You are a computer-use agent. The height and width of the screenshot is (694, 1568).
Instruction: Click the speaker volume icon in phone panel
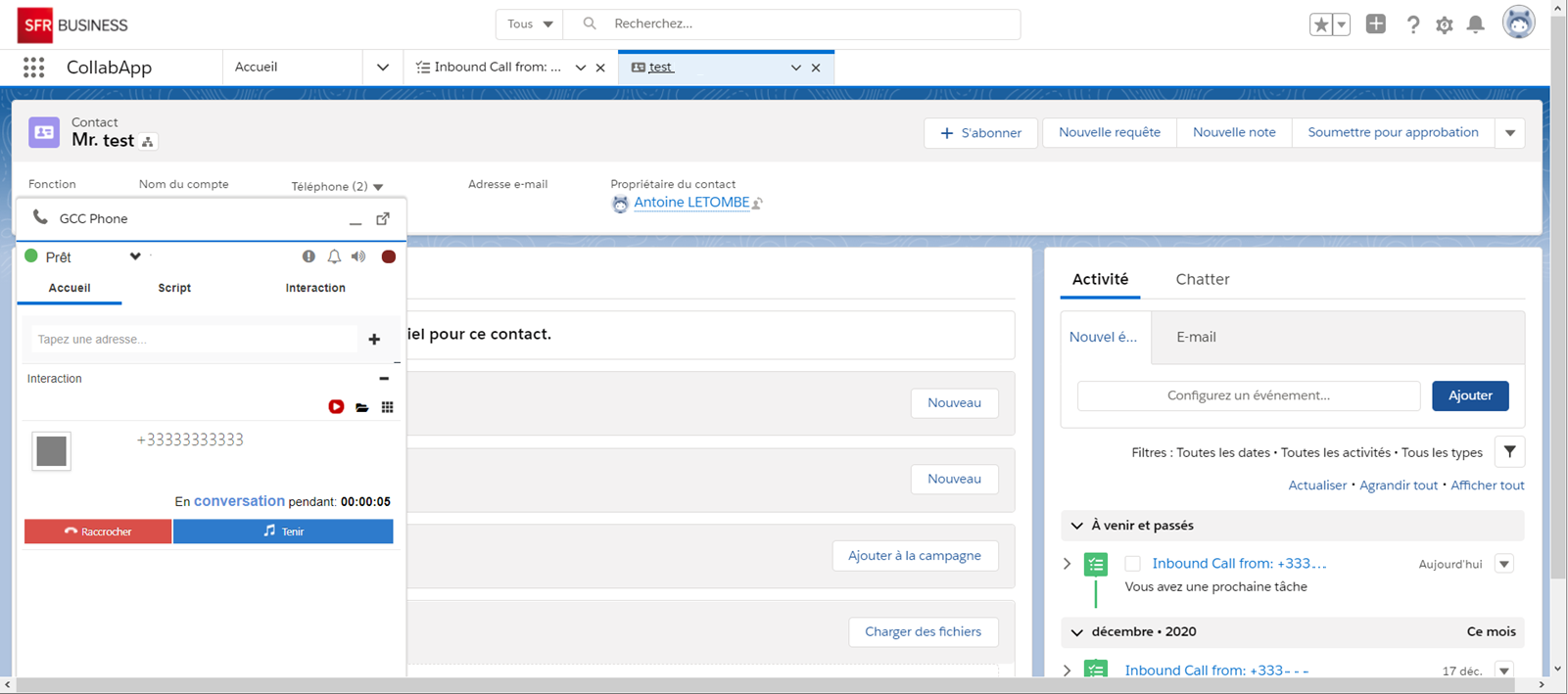pyautogui.click(x=358, y=256)
